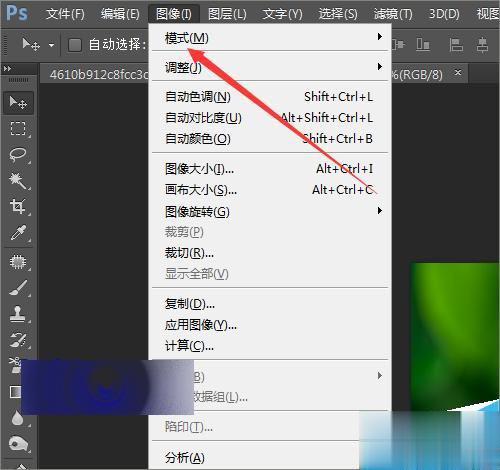The width and height of the screenshot is (500, 470).
Task: Expand the toolbox panel double arrows
Action: pos(7,69)
